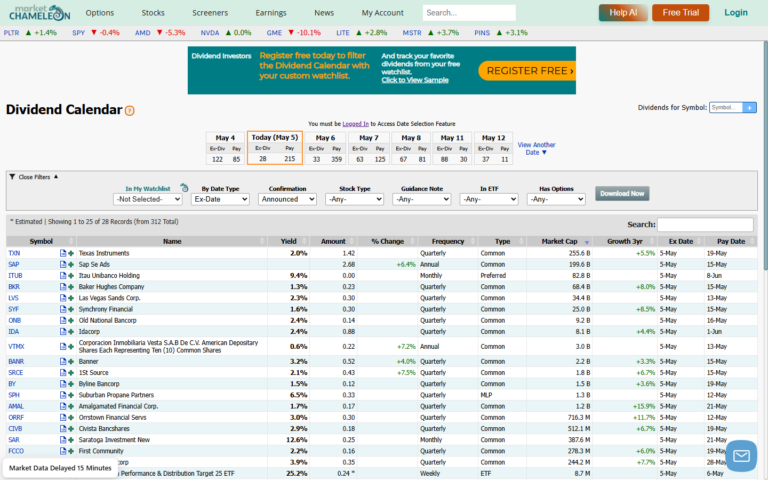The width and height of the screenshot is (768, 480).
Task: Focus the table Search input
Action: (705, 224)
